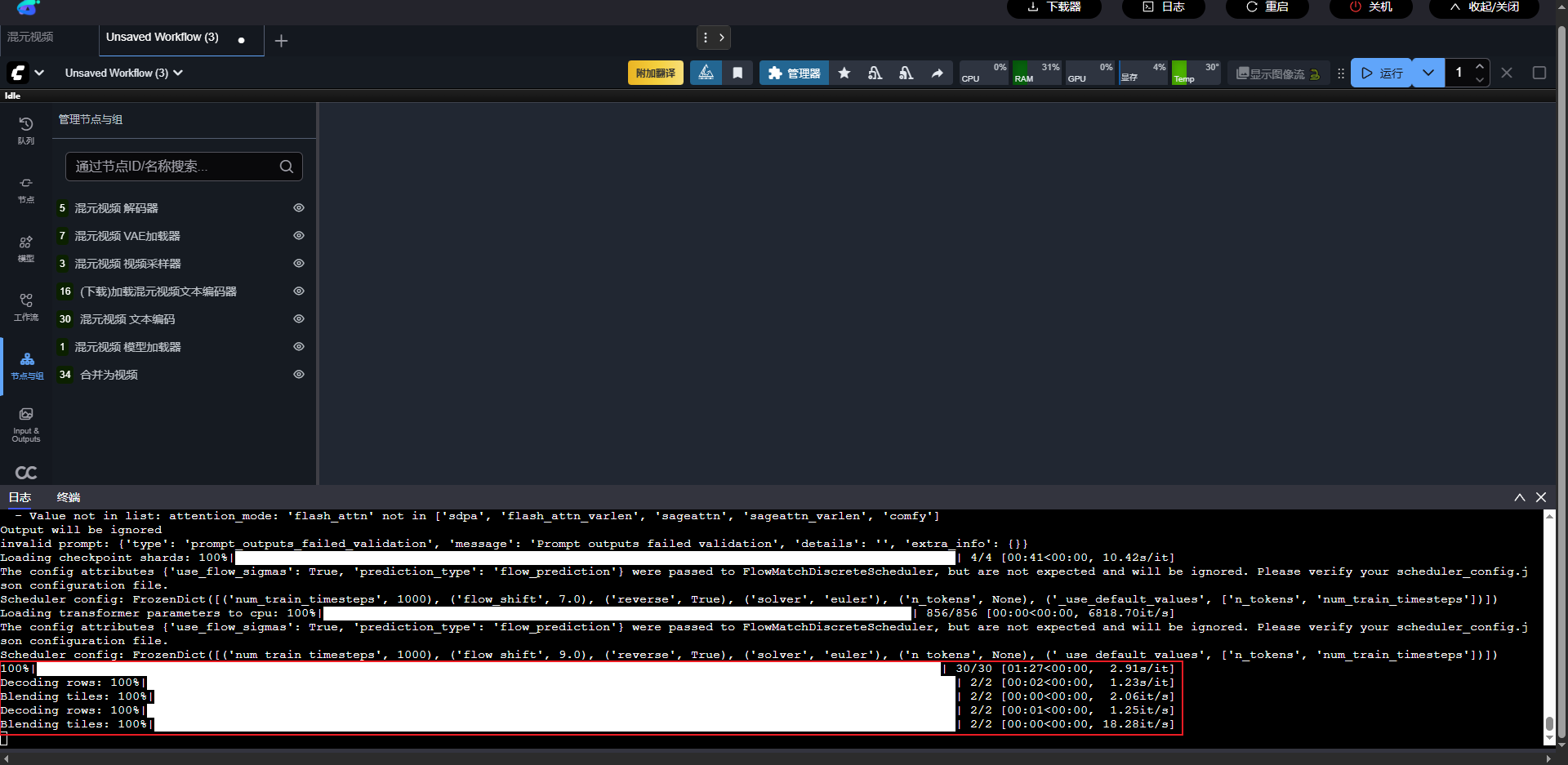1568x765 pixels.
Task: Click the share arrow icon in toolbar
Action: (938, 73)
